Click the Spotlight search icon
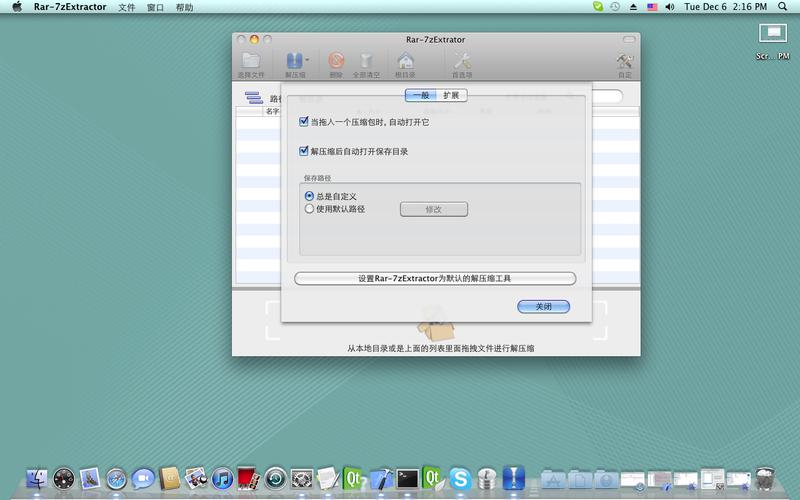This screenshot has height=500, width=800. [783, 7]
